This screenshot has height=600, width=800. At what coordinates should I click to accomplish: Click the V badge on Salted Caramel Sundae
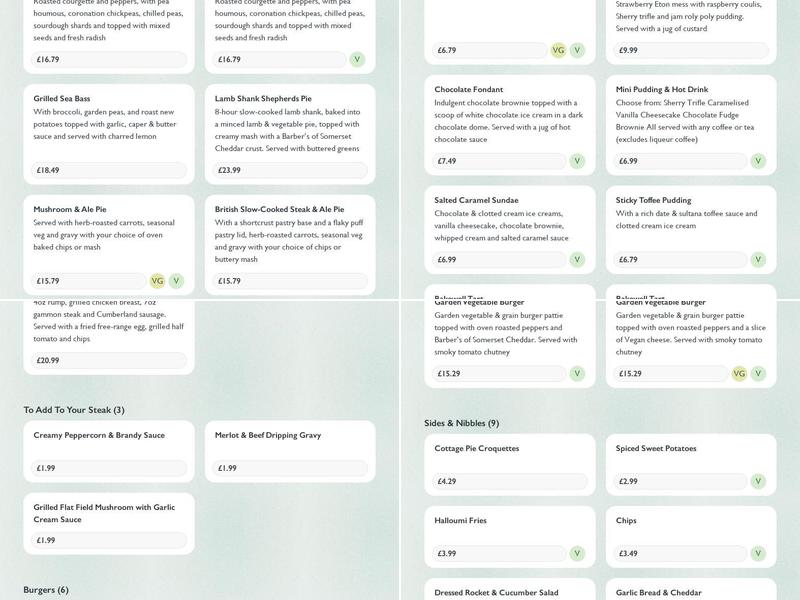(x=577, y=260)
